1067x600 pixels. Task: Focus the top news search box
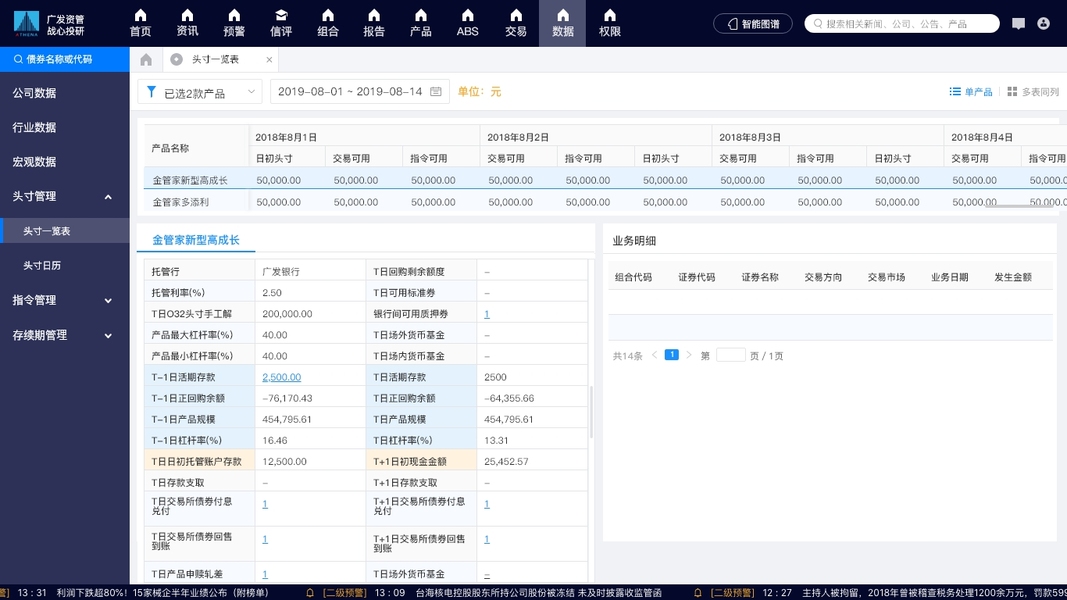point(902,24)
